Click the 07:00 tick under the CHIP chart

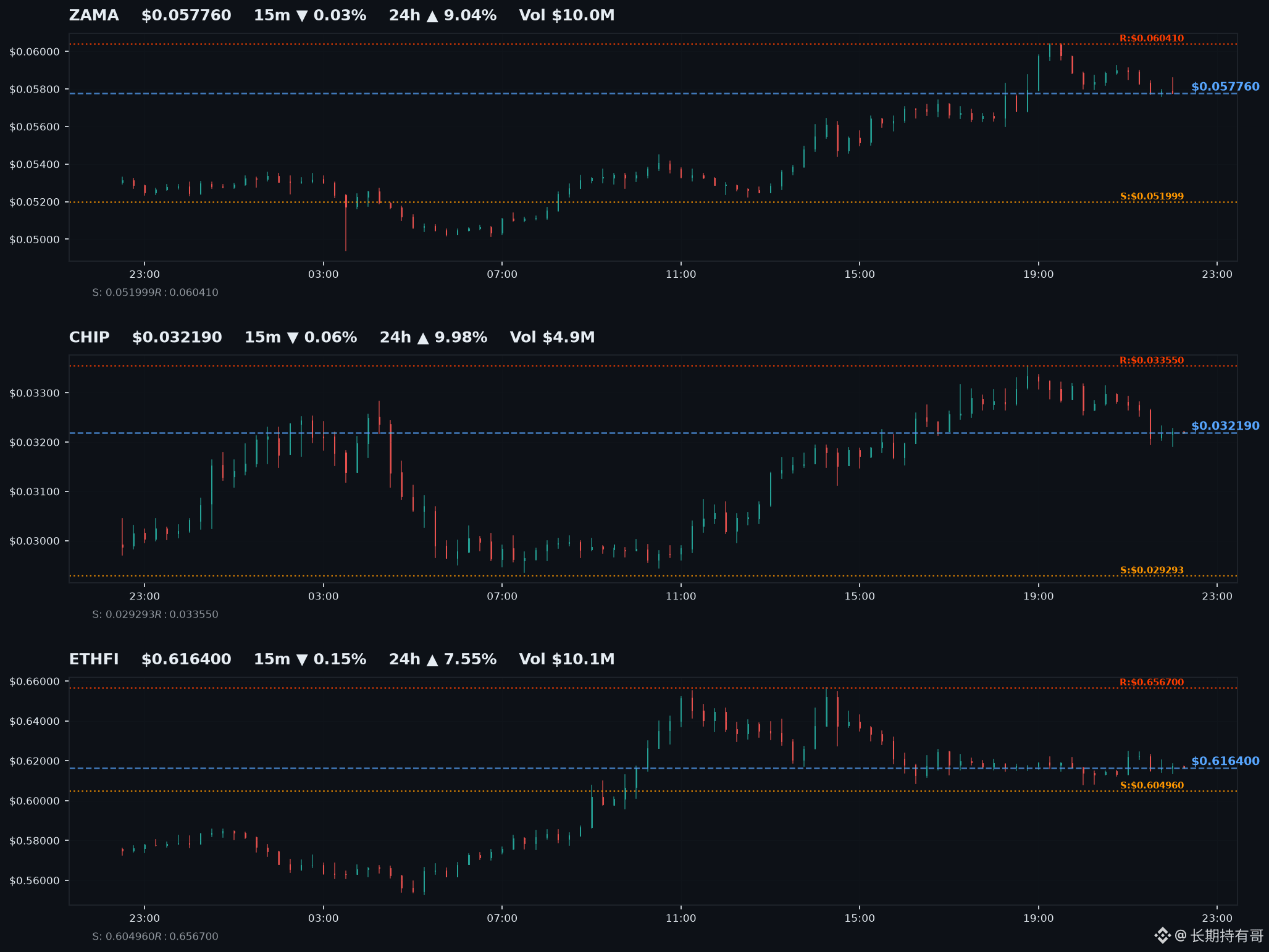point(502,596)
